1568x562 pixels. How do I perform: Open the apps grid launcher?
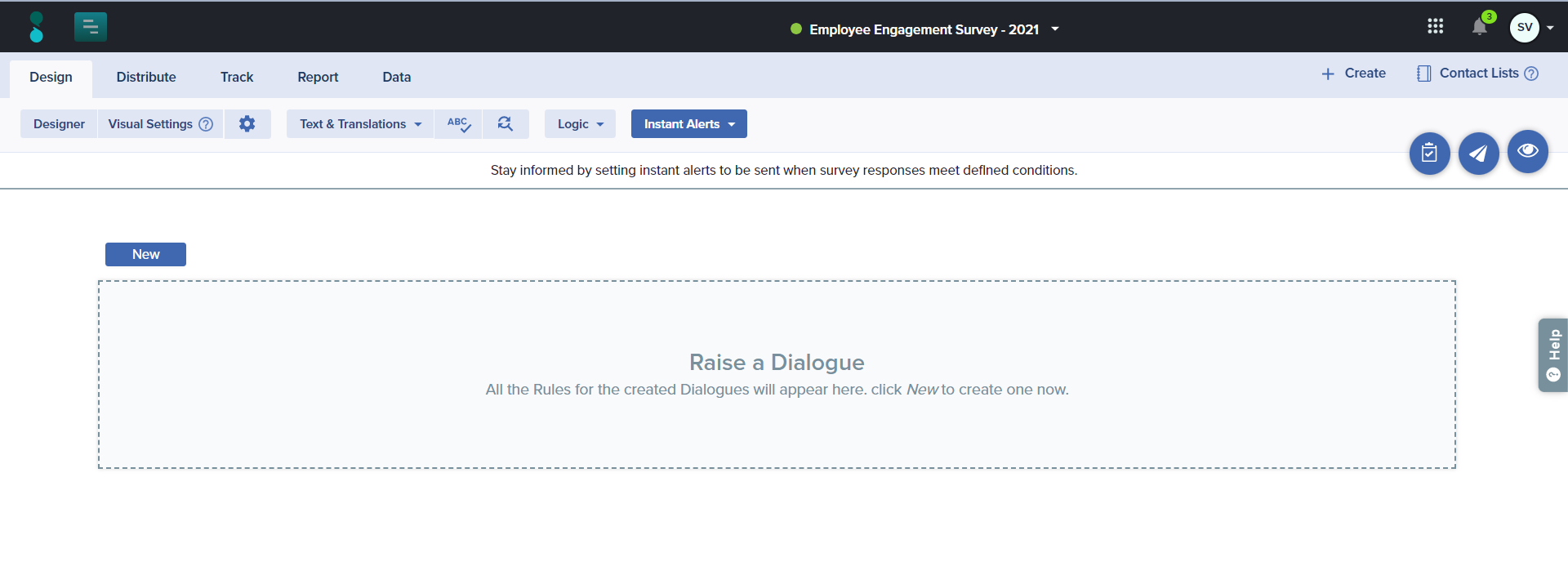click(1435, 27)
